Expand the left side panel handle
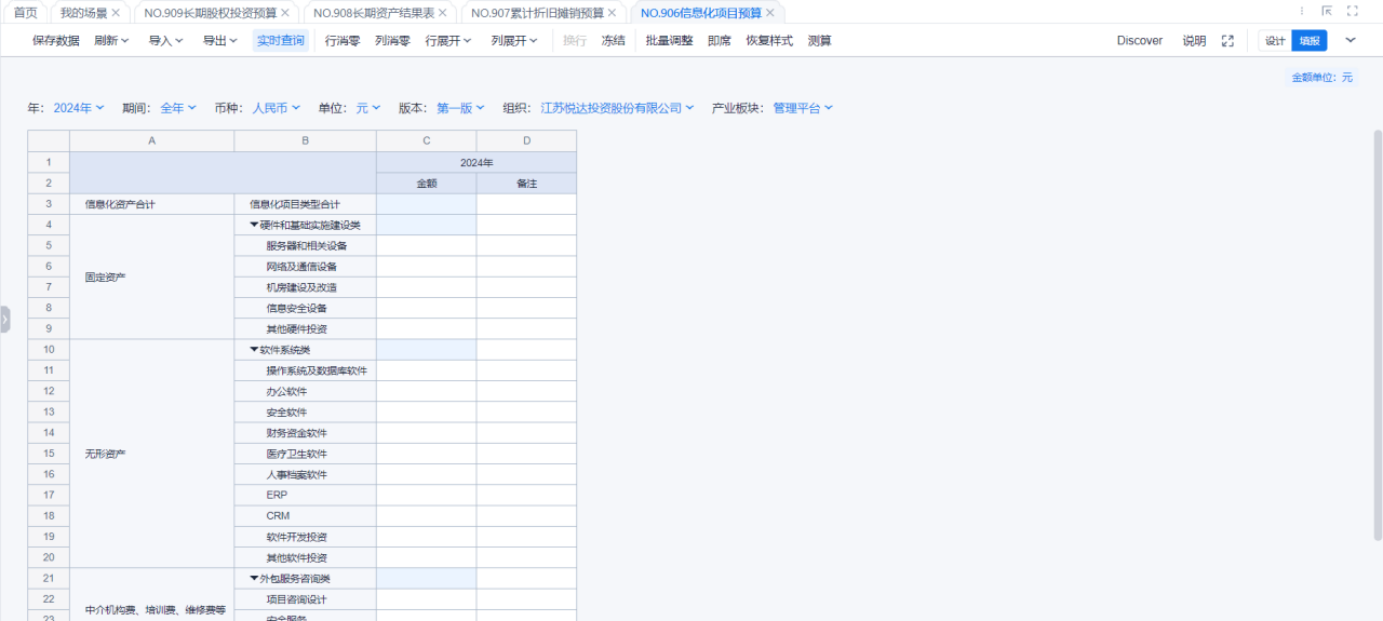The image size is (1383, 621). click(5, 319)
